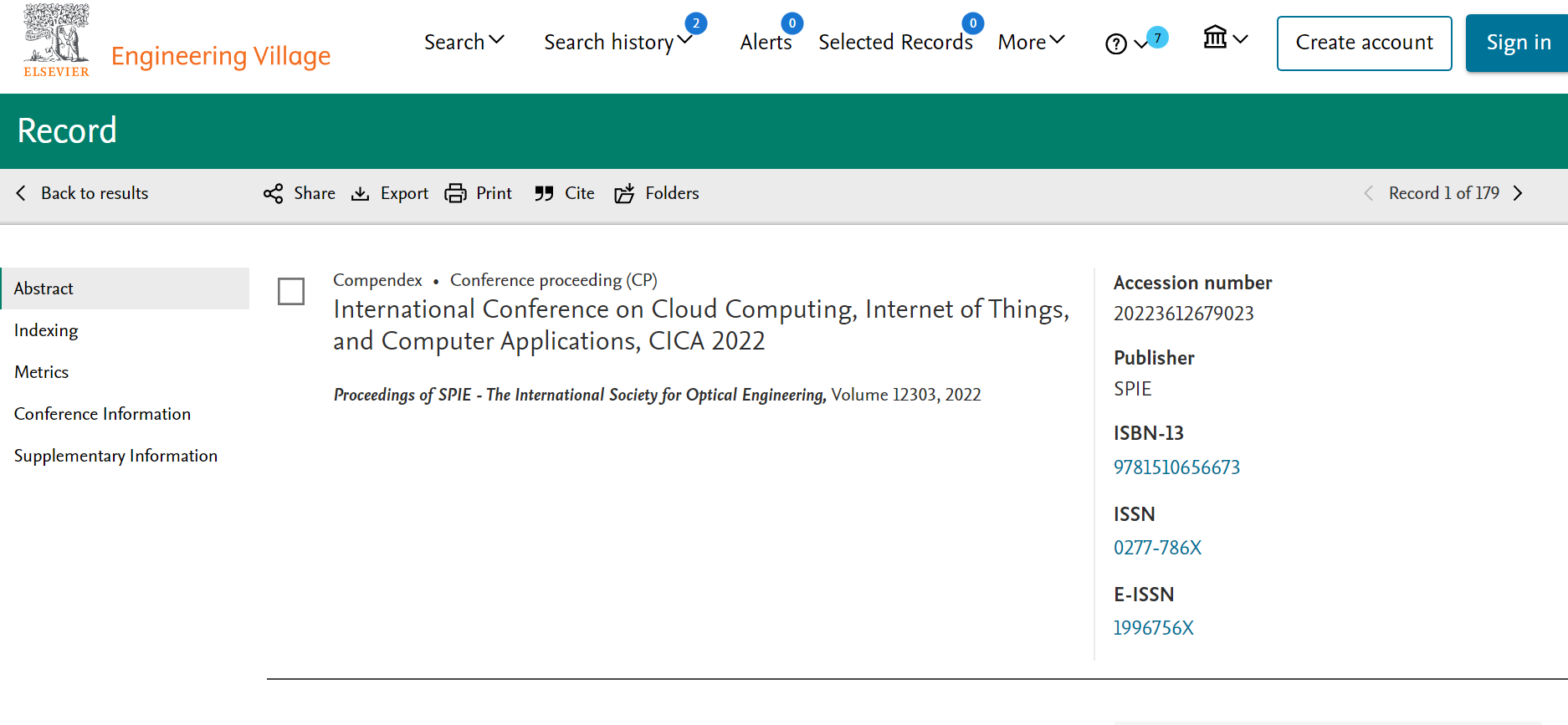Click the Record 1 of 179 counter

coord(1444,193)
